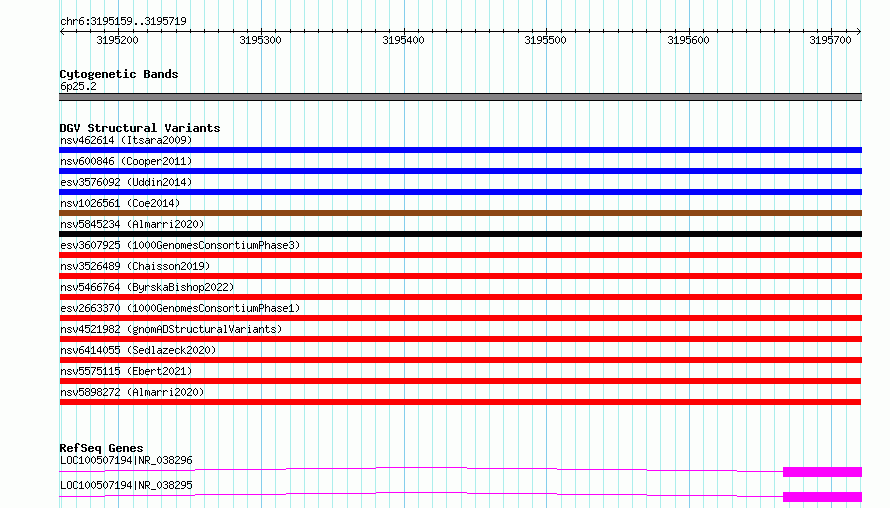Select red bar for nsv4521982
The image size is (890, 508).
point(460,339)
